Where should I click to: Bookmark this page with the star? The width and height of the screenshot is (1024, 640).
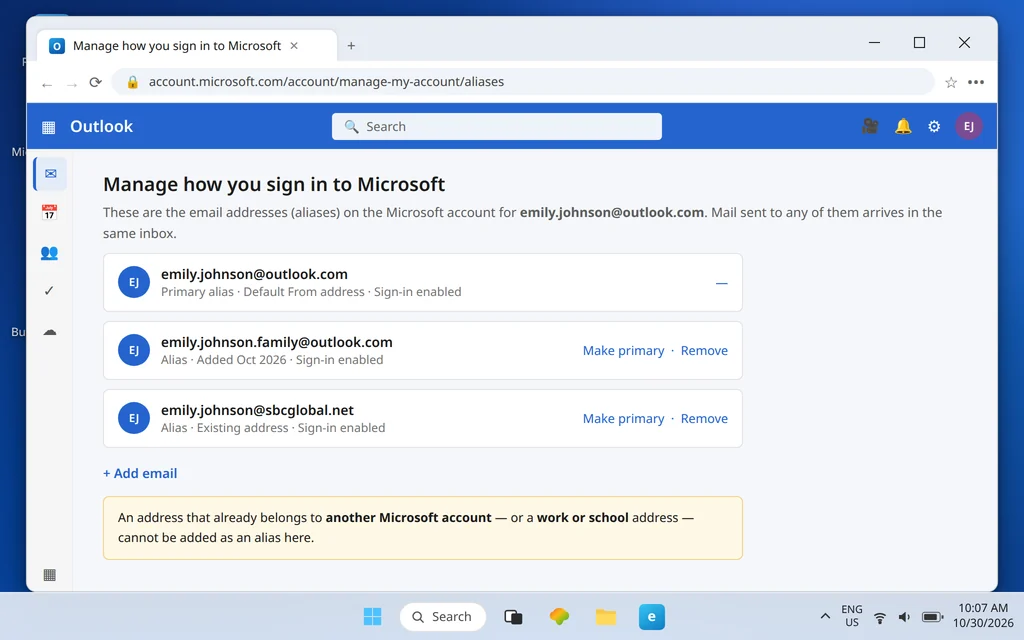coord(951,82)
